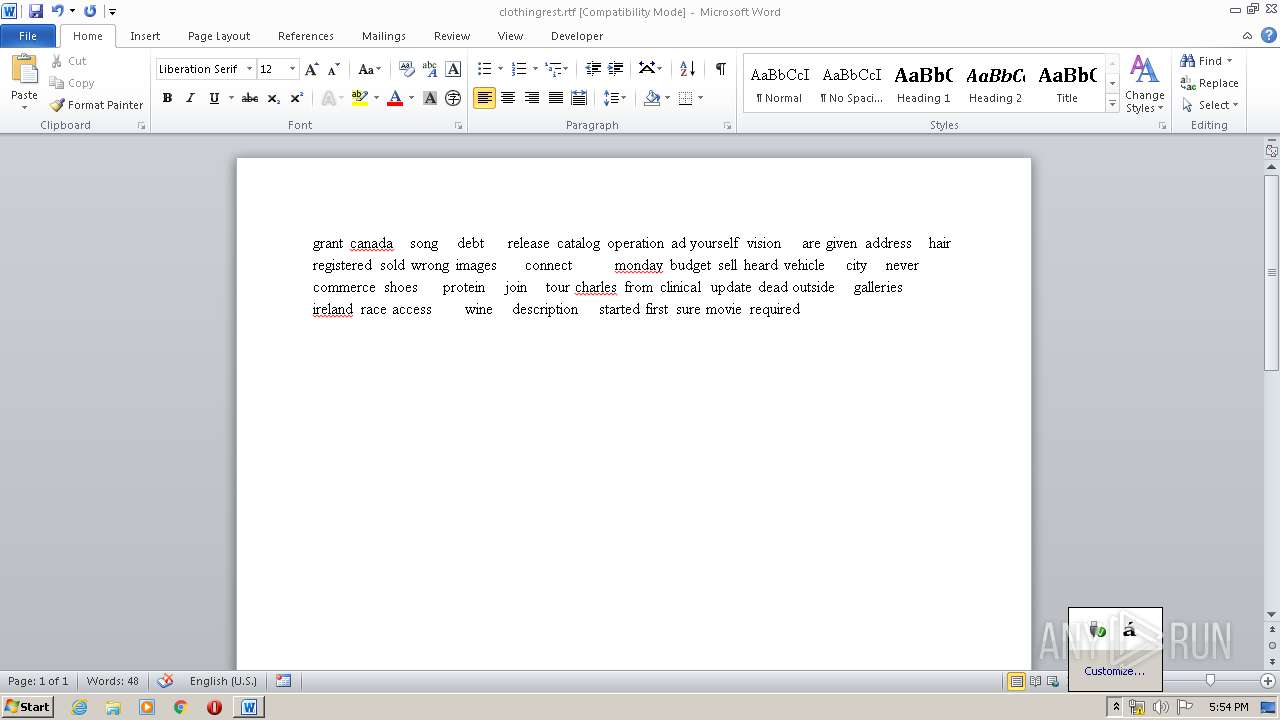This screenshot has width=1280, height=720.
Task: Open Chrome from the taskbar
Action: point(180,707)
